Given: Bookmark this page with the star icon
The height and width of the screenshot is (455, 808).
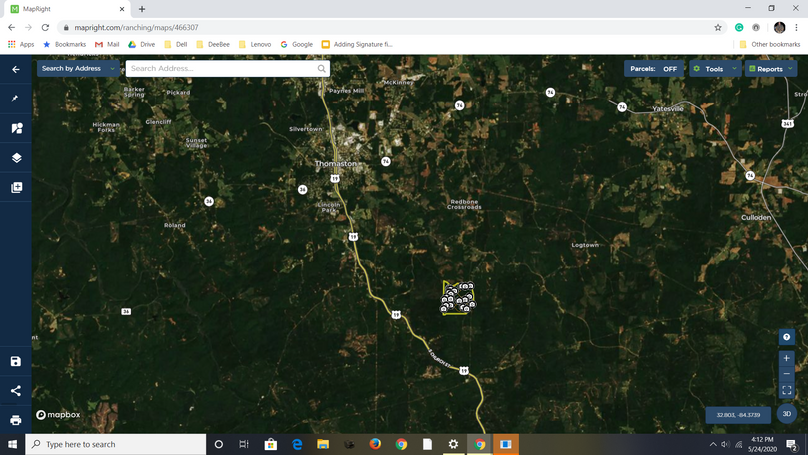Looking at the screenshot, I should click(718, 27).
